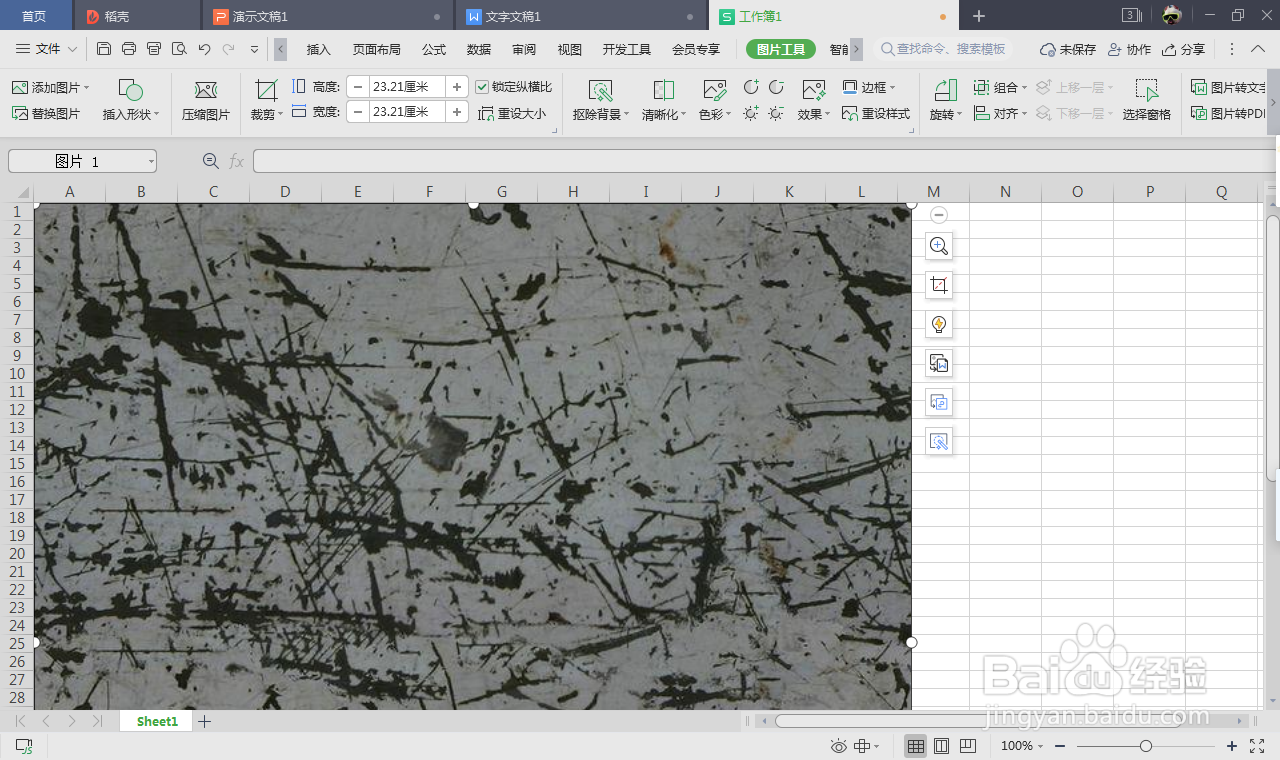Add new sheet with plus button
Screen dimensions: 1280x760
click(205, 721)
